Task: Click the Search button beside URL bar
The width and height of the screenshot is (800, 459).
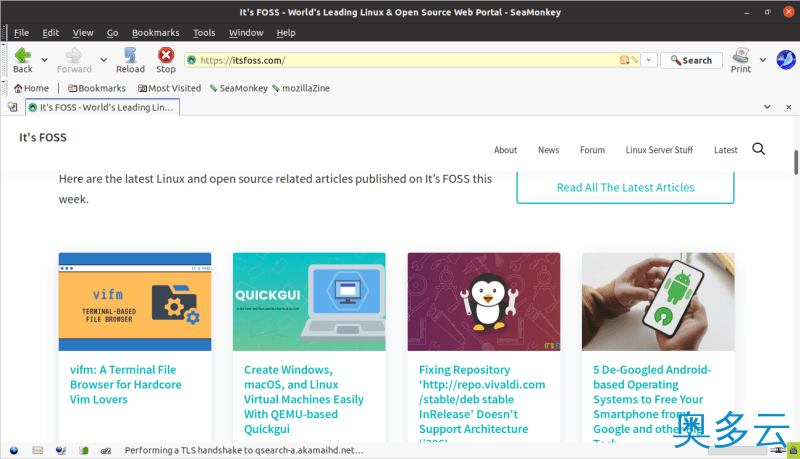Action: (x=691, y=60)
